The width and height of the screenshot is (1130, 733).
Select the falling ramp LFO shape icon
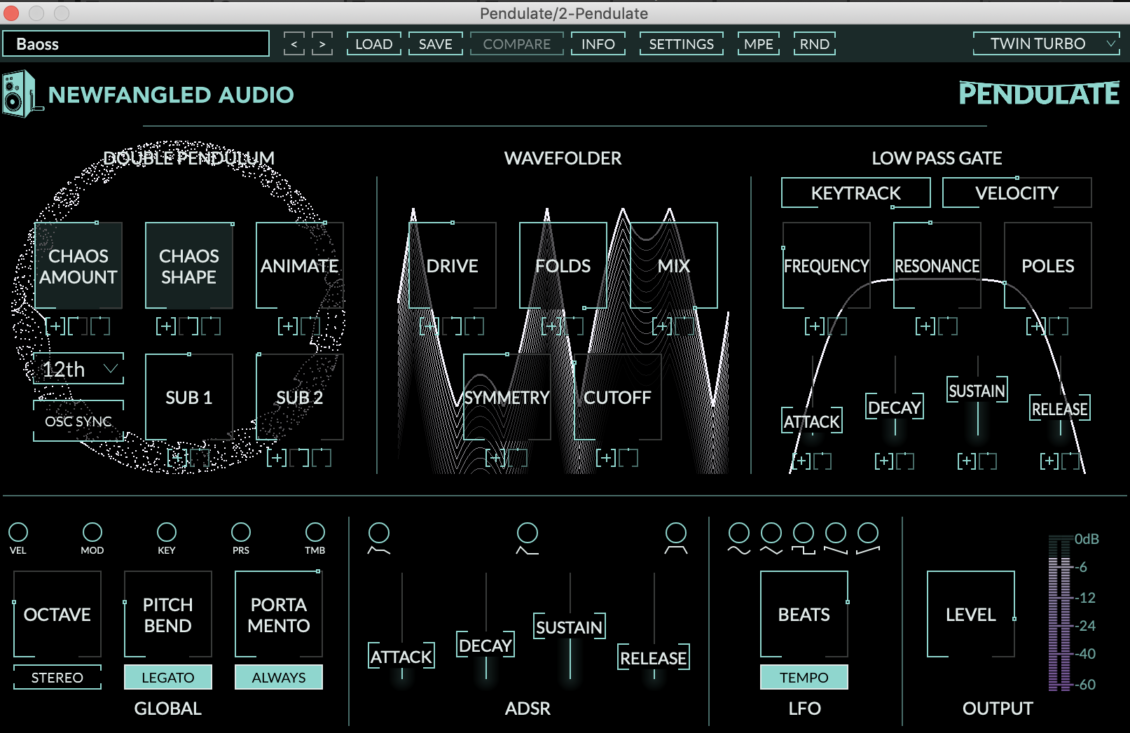tap(836, 539)
